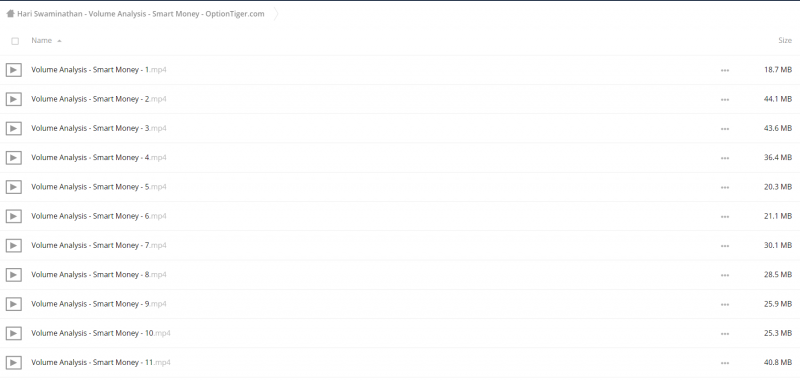Sort files by the Name column header
Image resolution: width=800 pixels, height=381 pixels.
pos(41,40)
